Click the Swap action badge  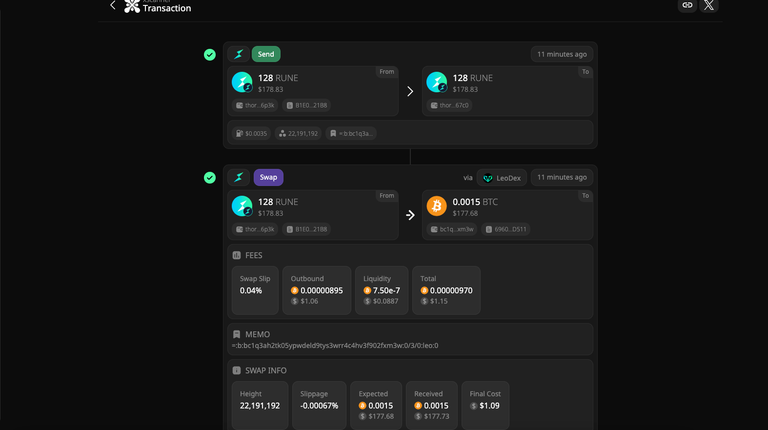tap(268, 177)
